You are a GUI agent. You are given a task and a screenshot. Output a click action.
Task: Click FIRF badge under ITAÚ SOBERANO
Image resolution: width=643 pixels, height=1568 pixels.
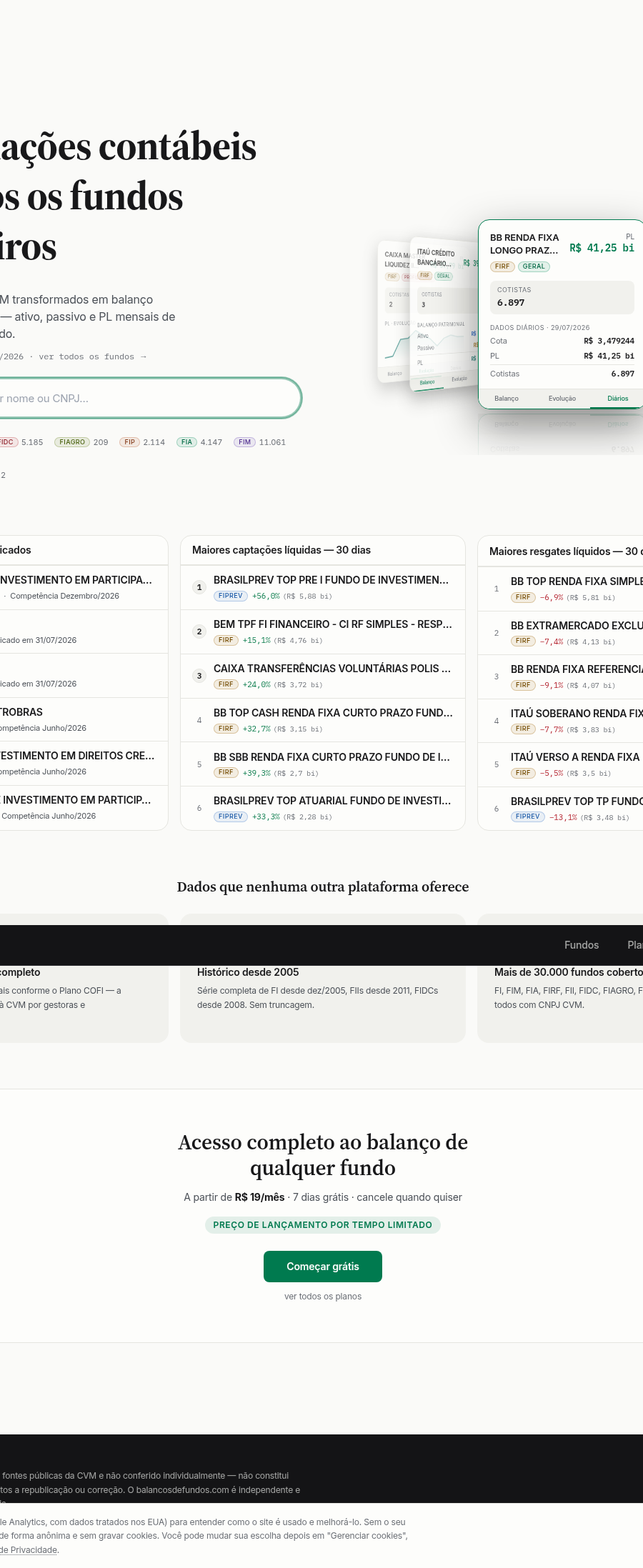[x=523, y=729]
